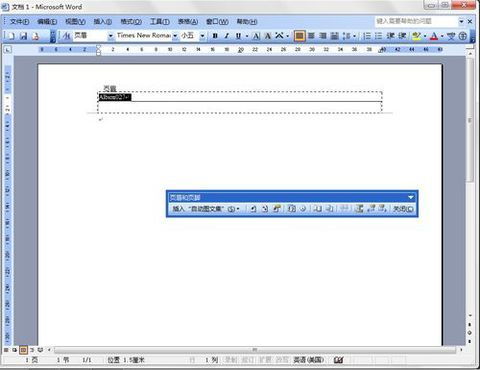
Task: Open the Format menu
Action: [131, 22]
